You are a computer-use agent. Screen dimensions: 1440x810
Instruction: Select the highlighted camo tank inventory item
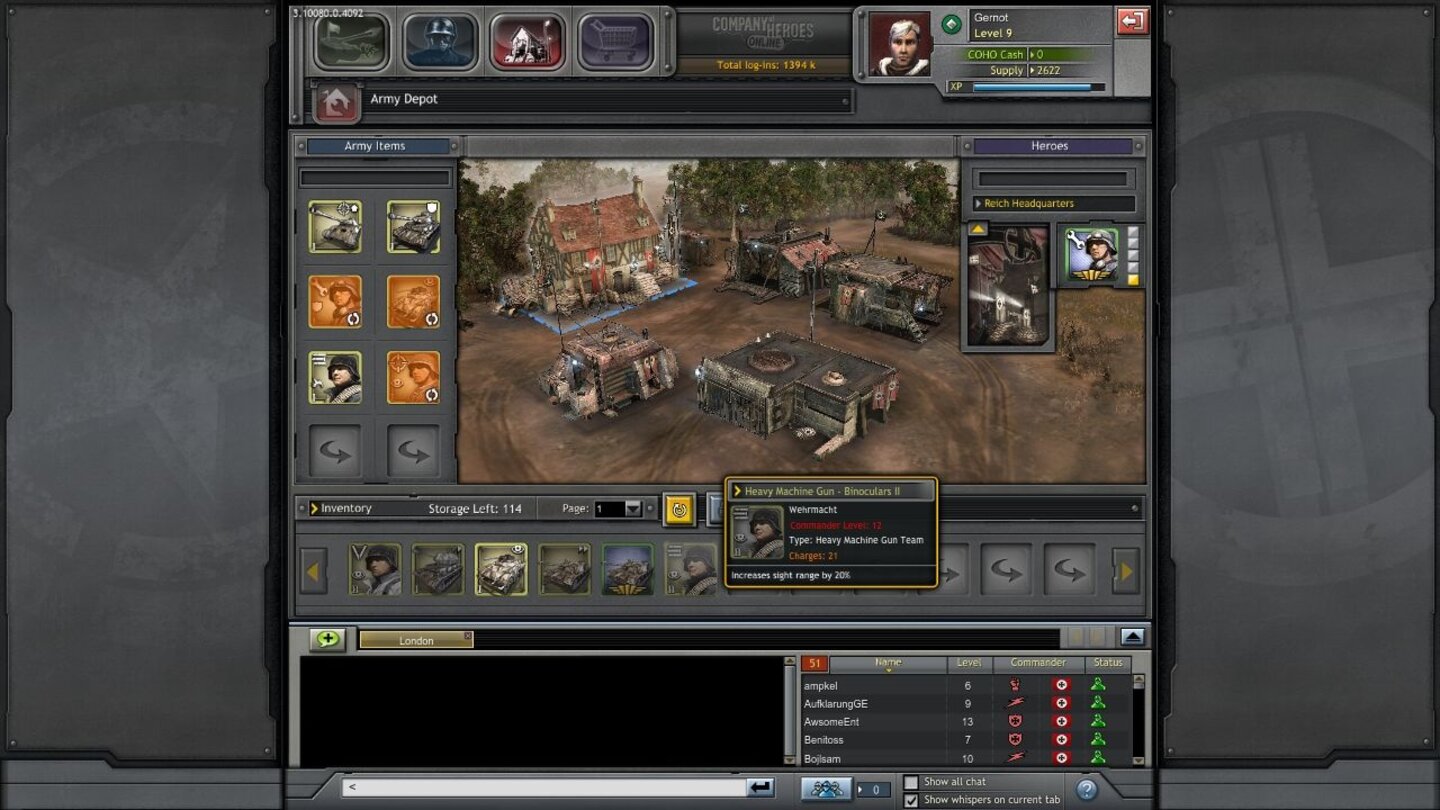501,570
